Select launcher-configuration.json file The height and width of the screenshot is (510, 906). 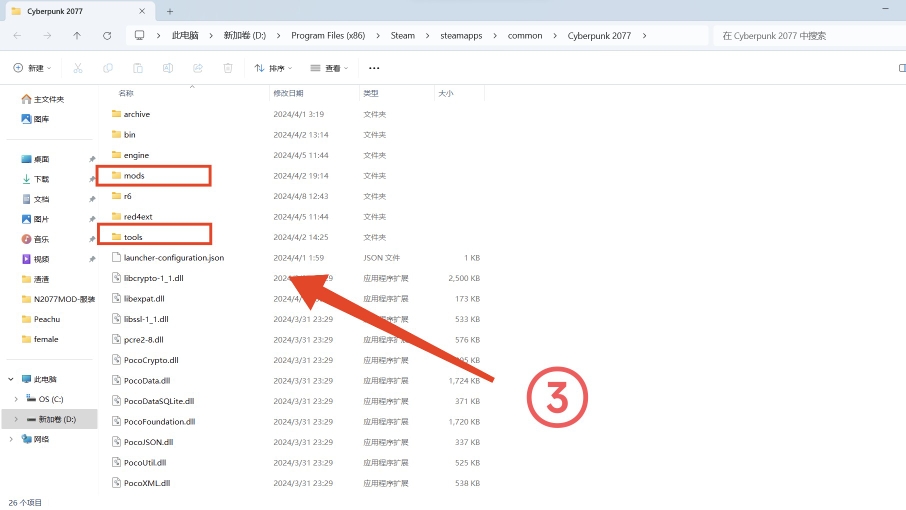(x=173, y=258)
